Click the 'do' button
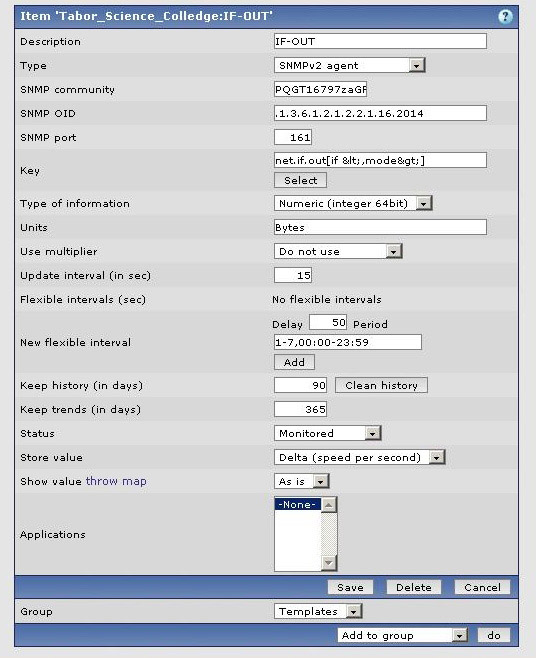Image resolution: width=536 pixels, height=658 pixels. (494, 635)
